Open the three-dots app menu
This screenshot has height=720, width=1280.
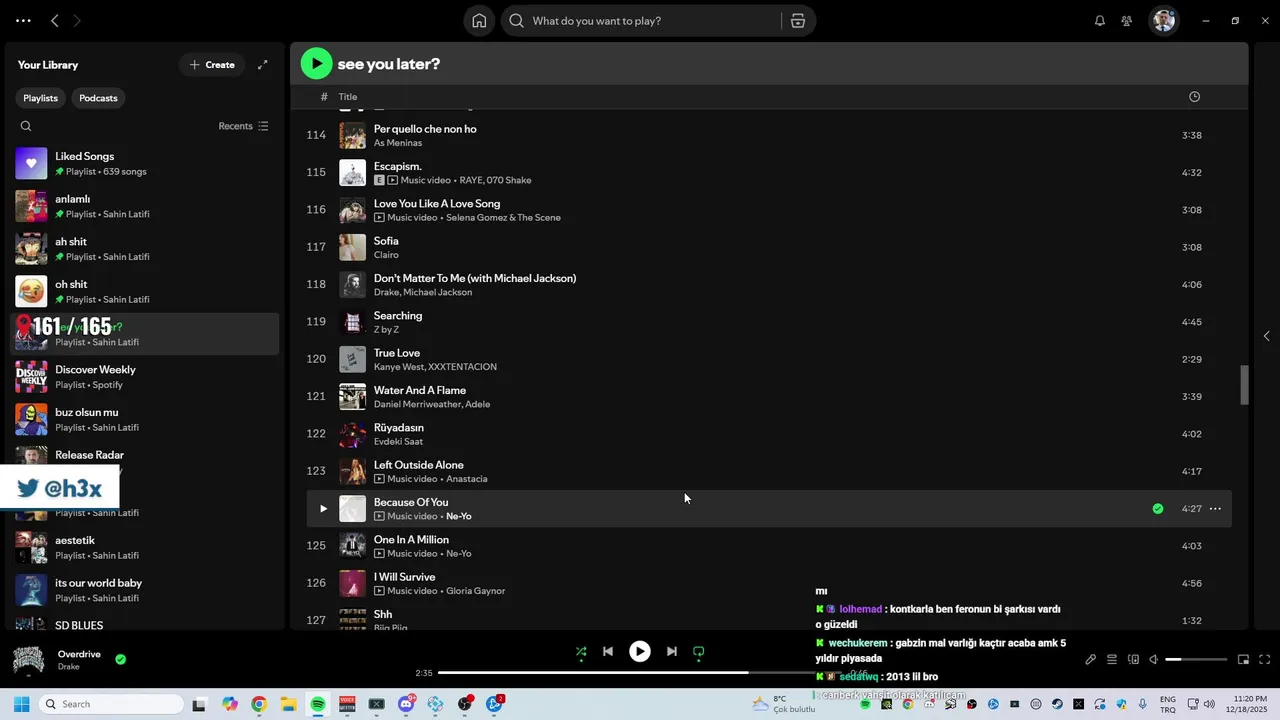(x=23, y=21)
